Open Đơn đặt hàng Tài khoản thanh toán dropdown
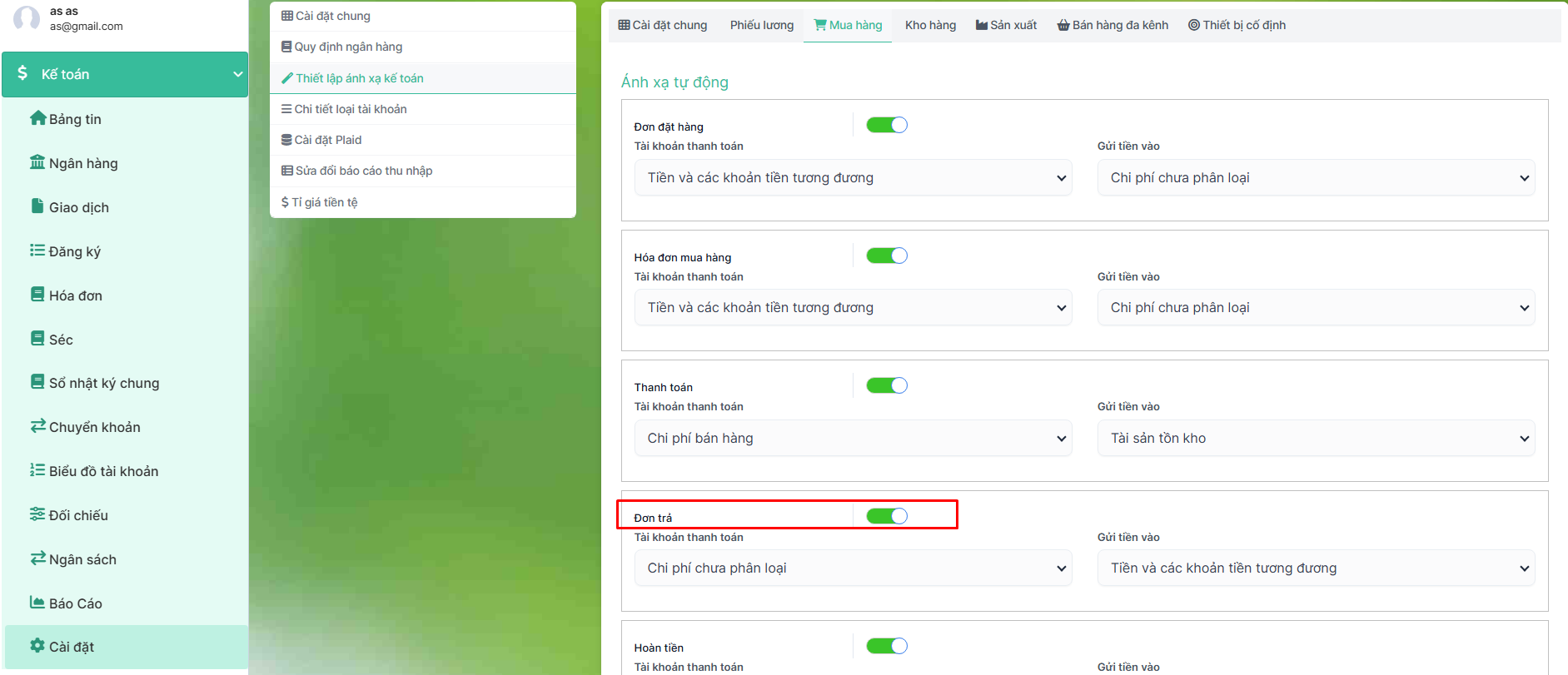The width and height of the screenshot is (1568, 675). click(x=853, y=178)
